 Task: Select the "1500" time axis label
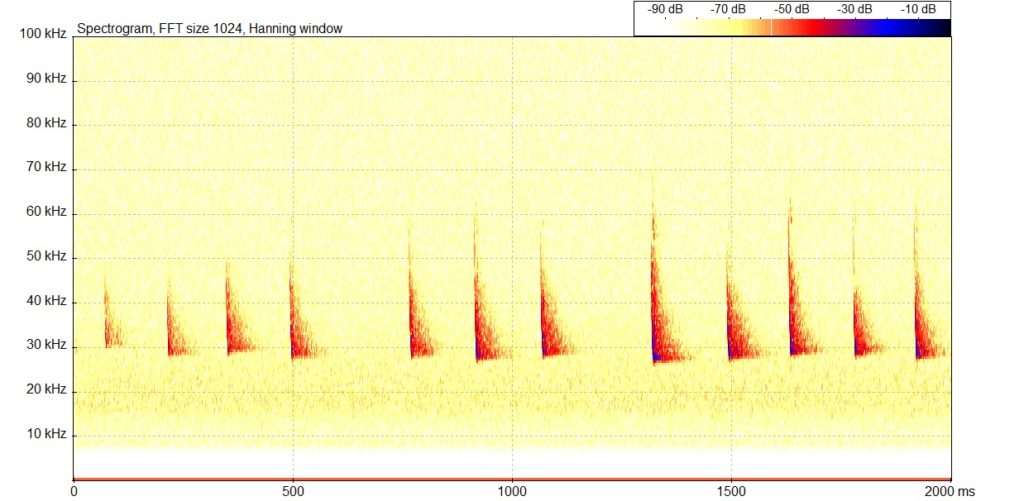731,490
